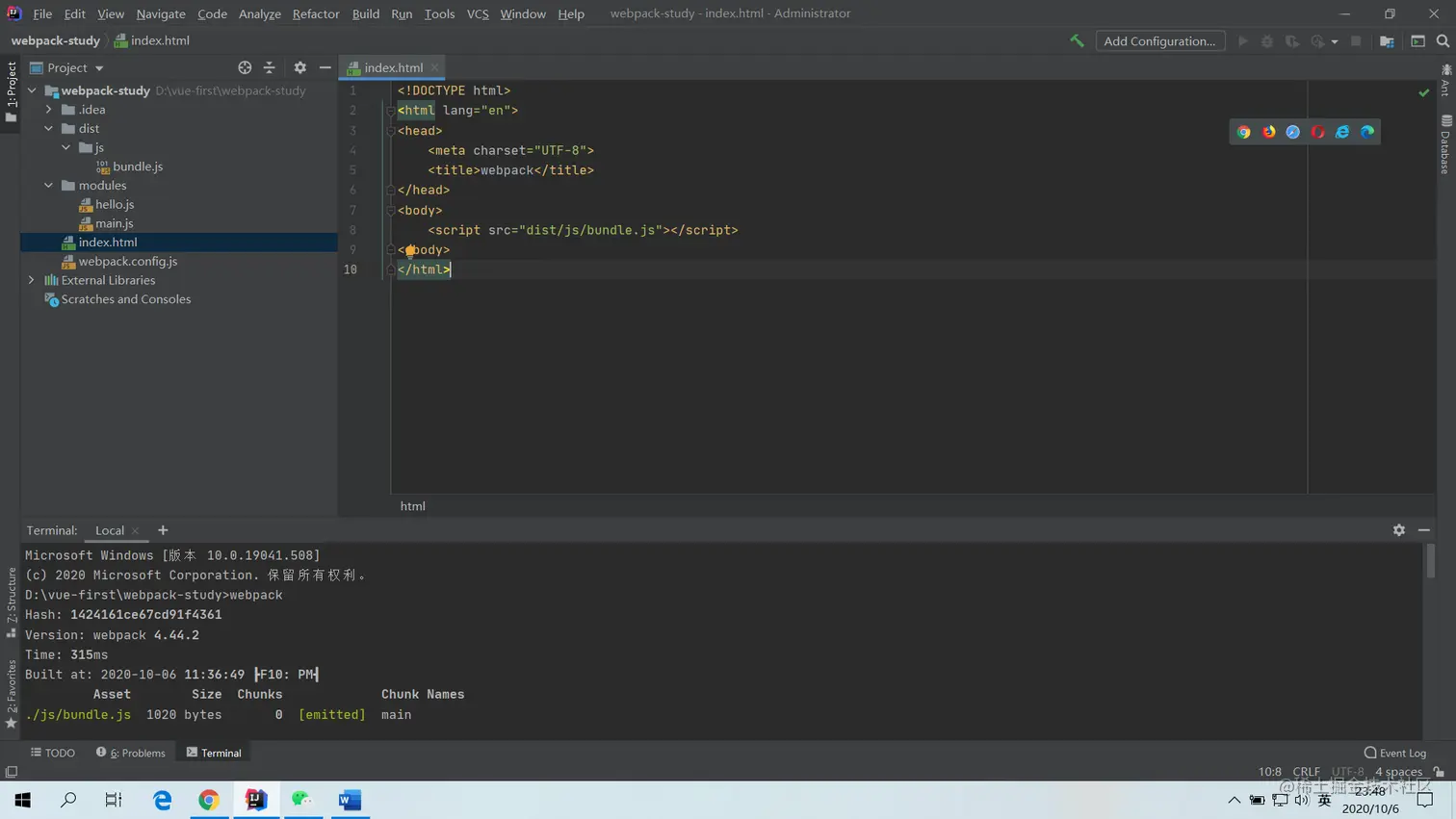Click the Stop square icon in toolbar
This screenshot has width=1456, height=819.
1356,41
